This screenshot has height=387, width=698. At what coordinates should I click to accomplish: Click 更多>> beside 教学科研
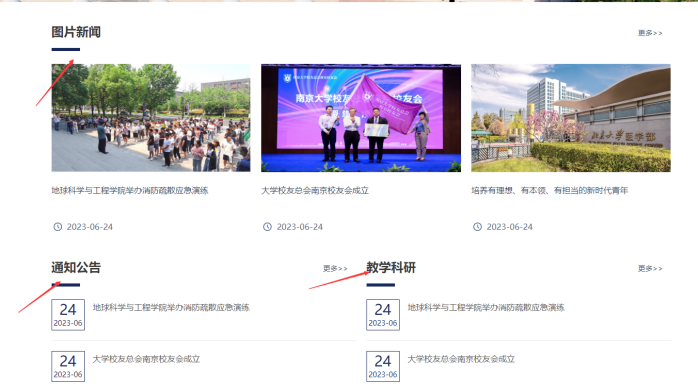[650, 269]
